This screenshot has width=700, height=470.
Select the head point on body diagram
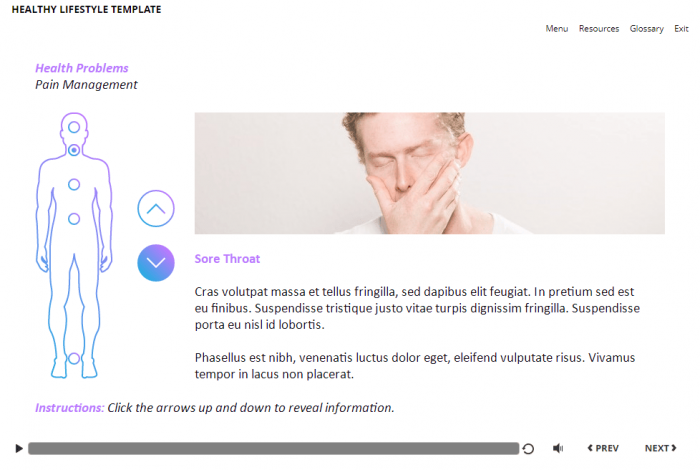74,127
